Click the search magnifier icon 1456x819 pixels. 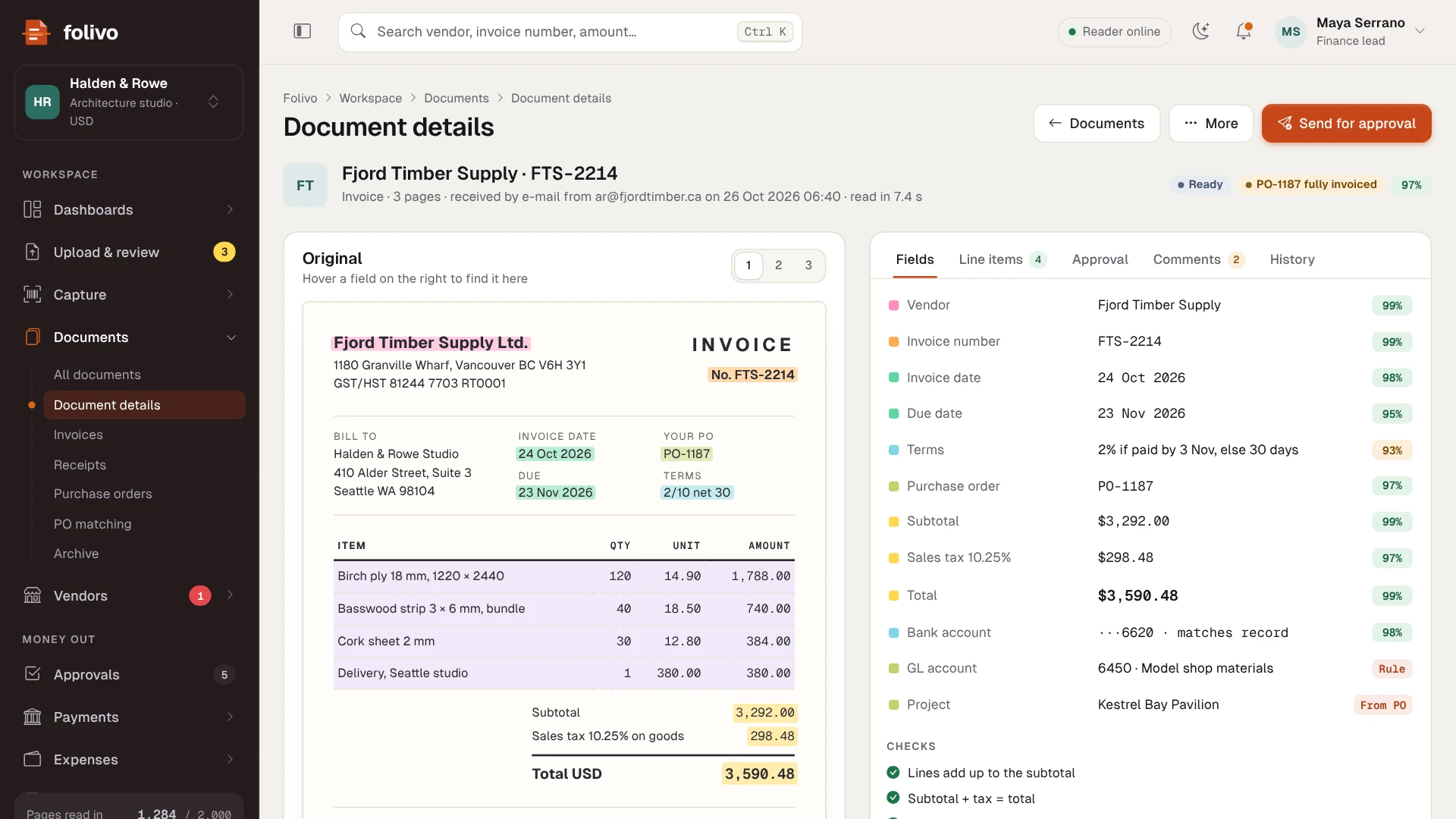click(358, 31)
